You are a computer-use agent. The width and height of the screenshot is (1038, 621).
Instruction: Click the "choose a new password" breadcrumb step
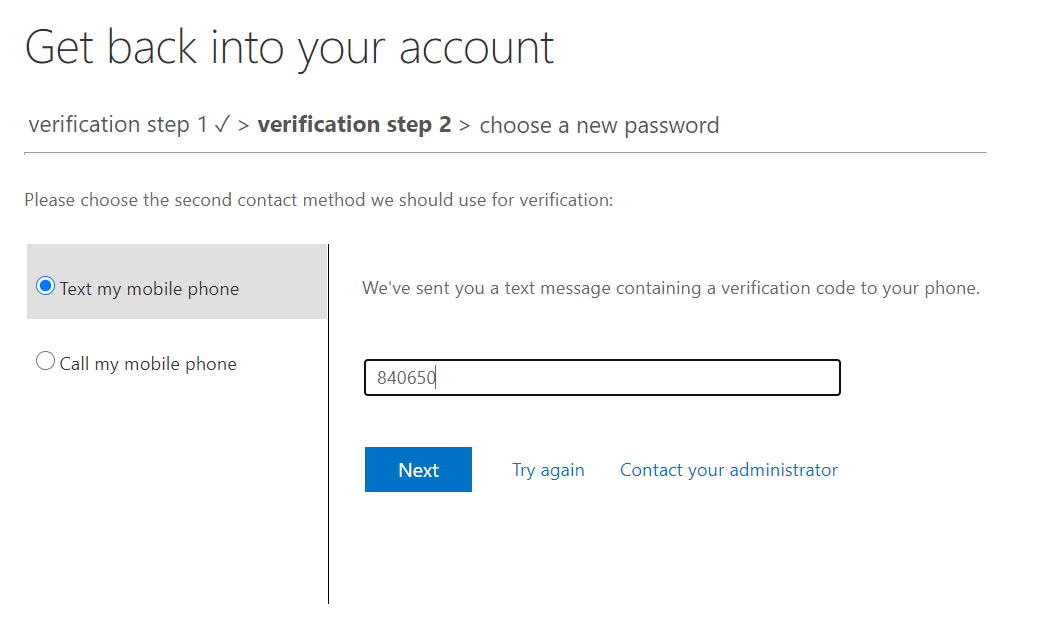pos(599,124)
